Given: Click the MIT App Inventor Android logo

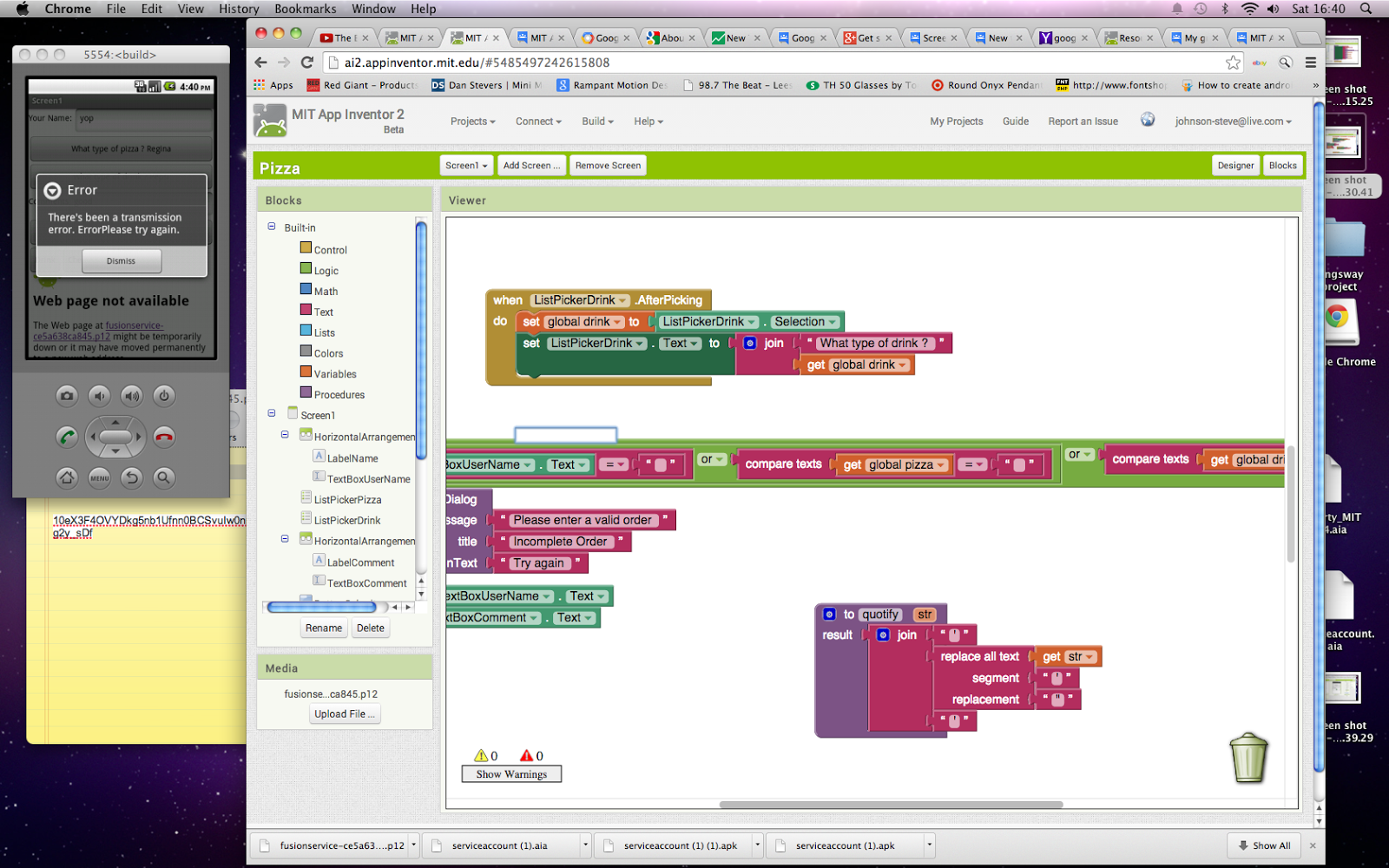Looking at the screenshot, I should tap(270, 121).
